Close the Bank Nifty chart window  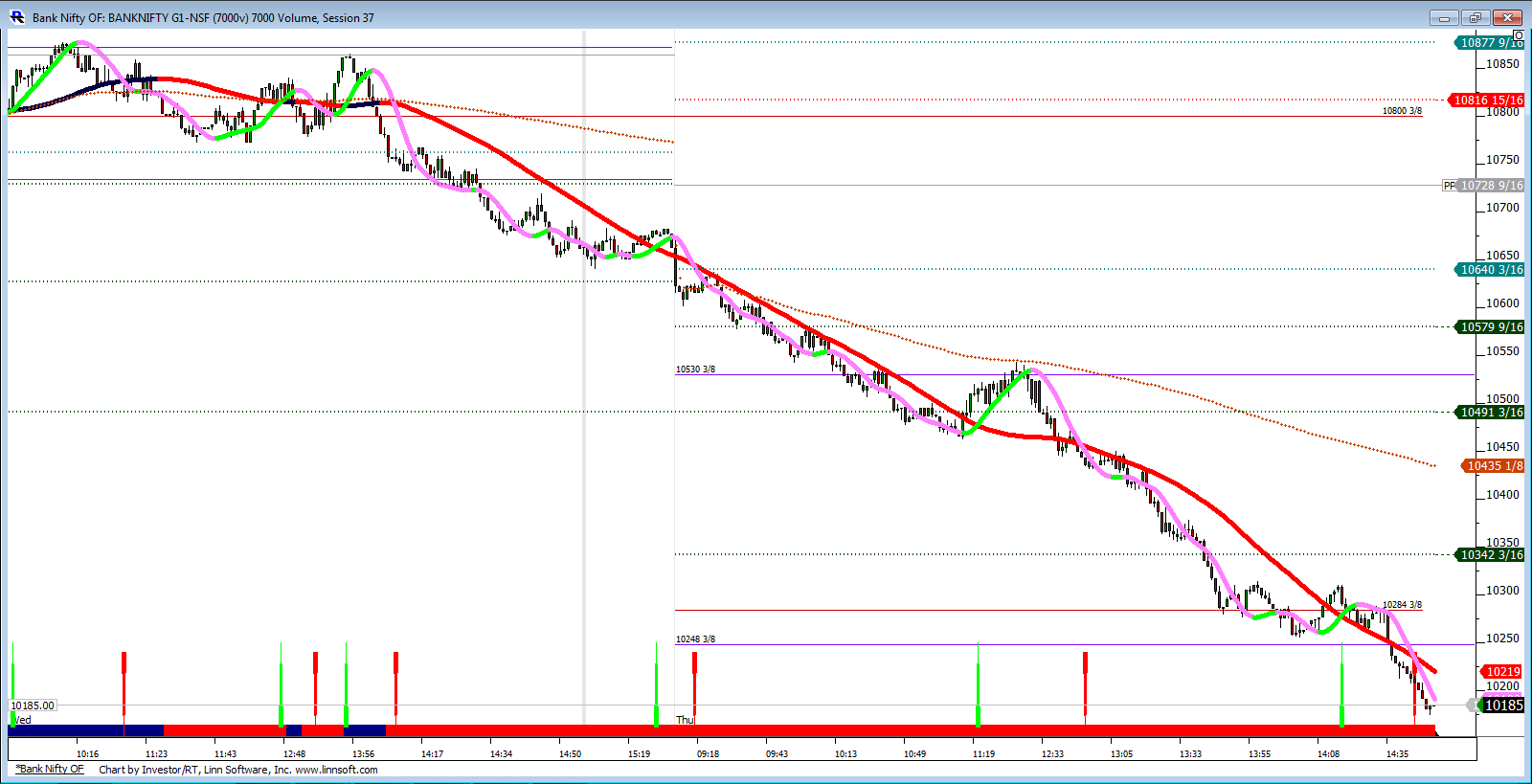1506,17
